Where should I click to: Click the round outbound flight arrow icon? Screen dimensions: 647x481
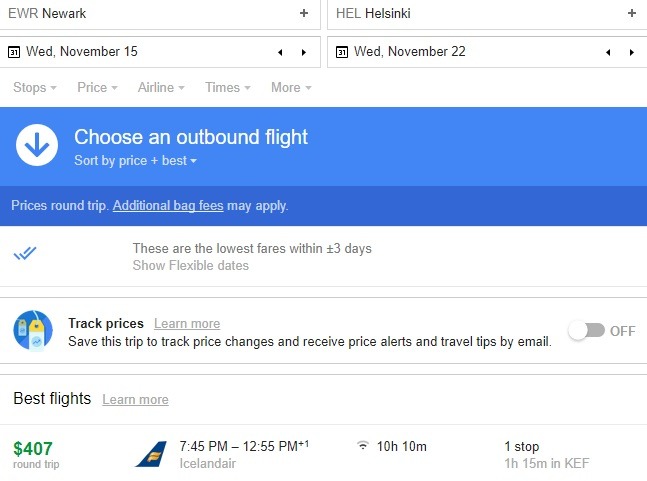point(37,145)
